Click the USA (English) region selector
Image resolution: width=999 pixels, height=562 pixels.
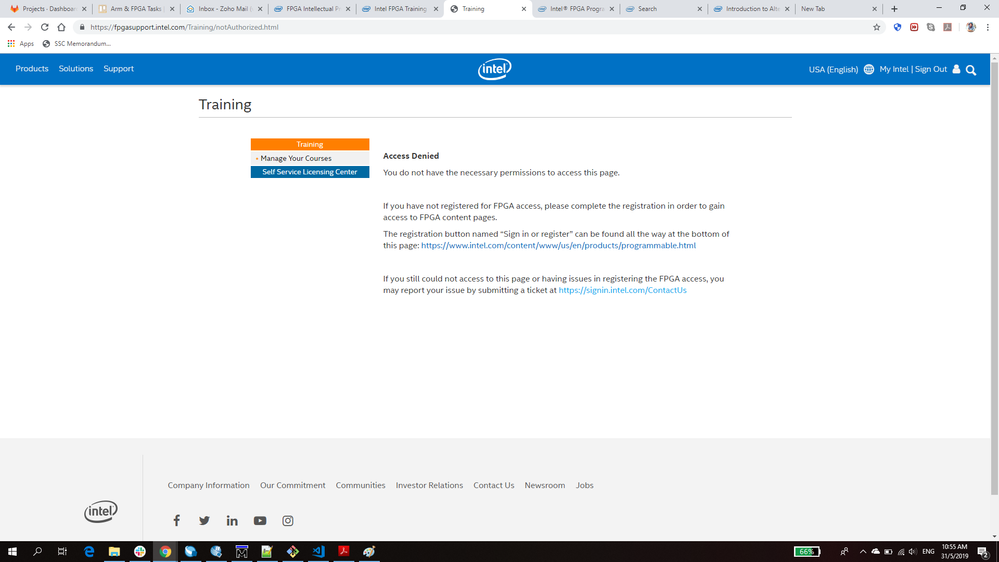click(x=833, y=69)
